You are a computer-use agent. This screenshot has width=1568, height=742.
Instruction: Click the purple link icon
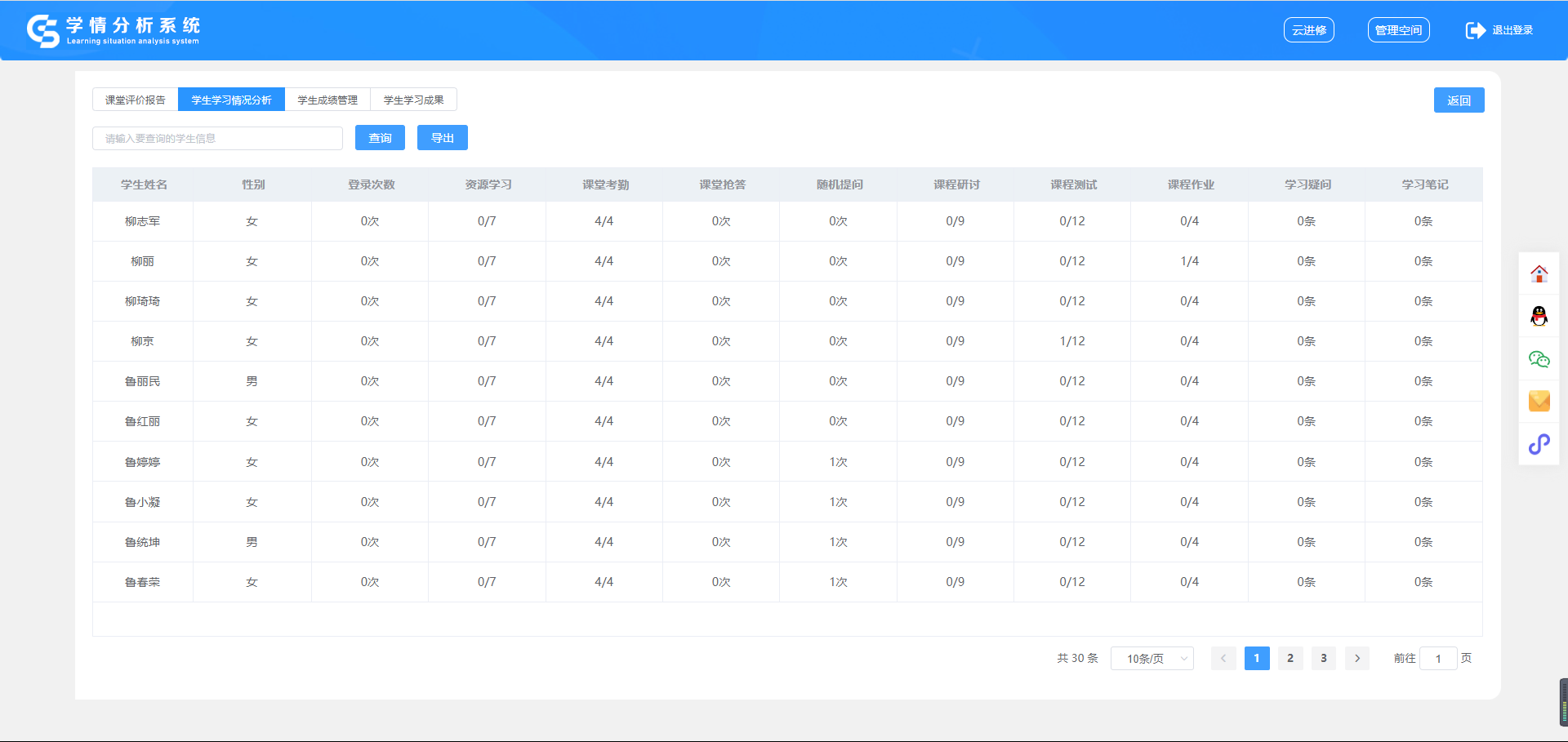tap(1539, 444)
